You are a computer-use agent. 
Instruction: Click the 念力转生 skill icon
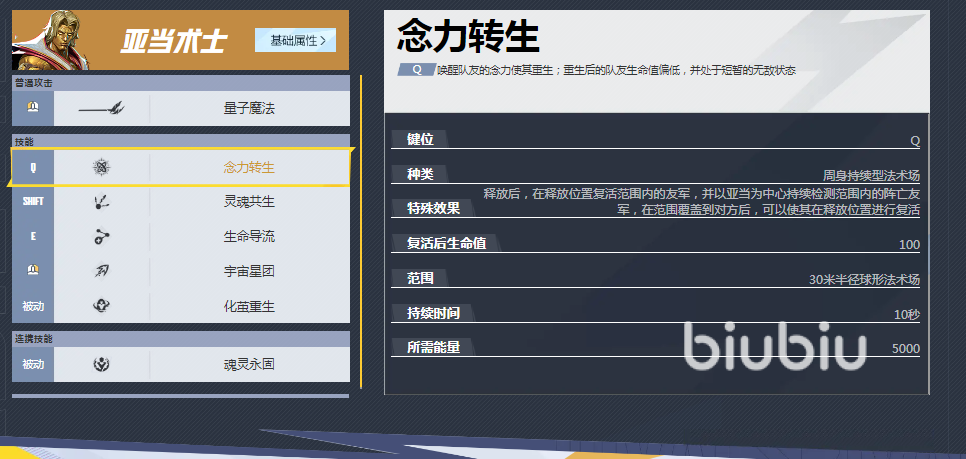[x=101, y=167]
